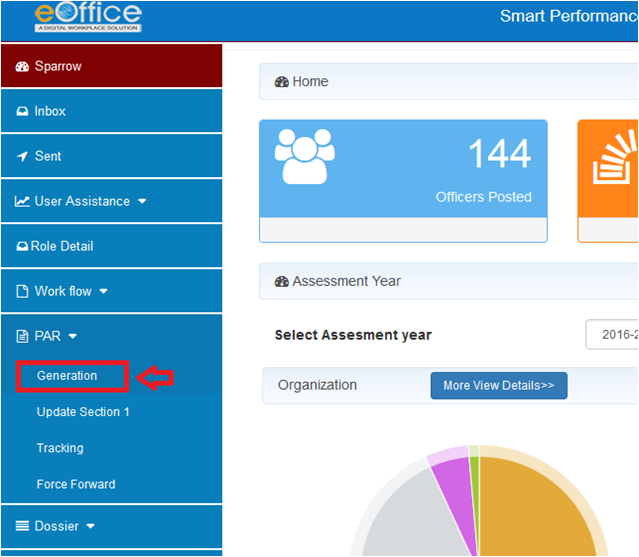Click the Inbox tray icon
Image resolution: width=639 pixels, height=557 pixels.
pyautogui.click(x=22, y=111)
